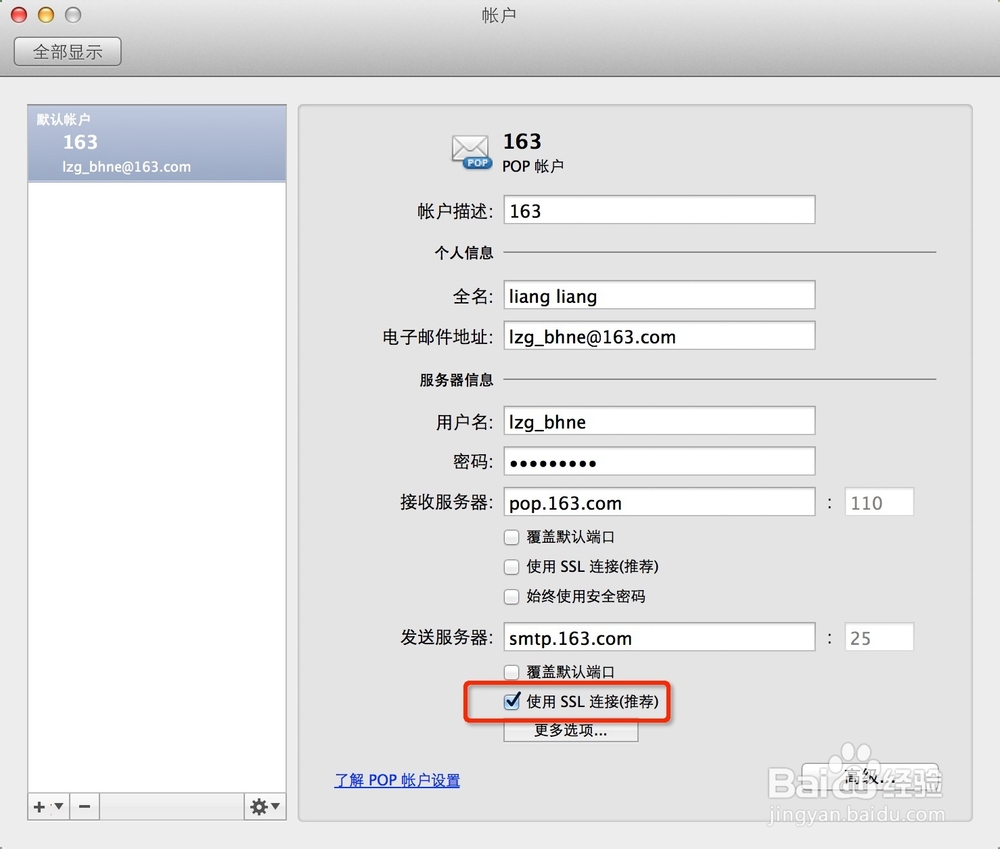Open the add account dropdown arrow
Viewport: 1000px width, 849px height.
coord(59,806)
